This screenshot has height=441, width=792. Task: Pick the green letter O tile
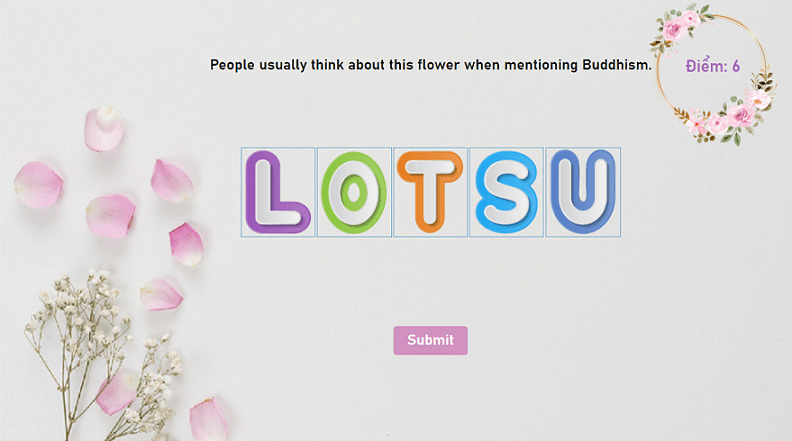354,192
